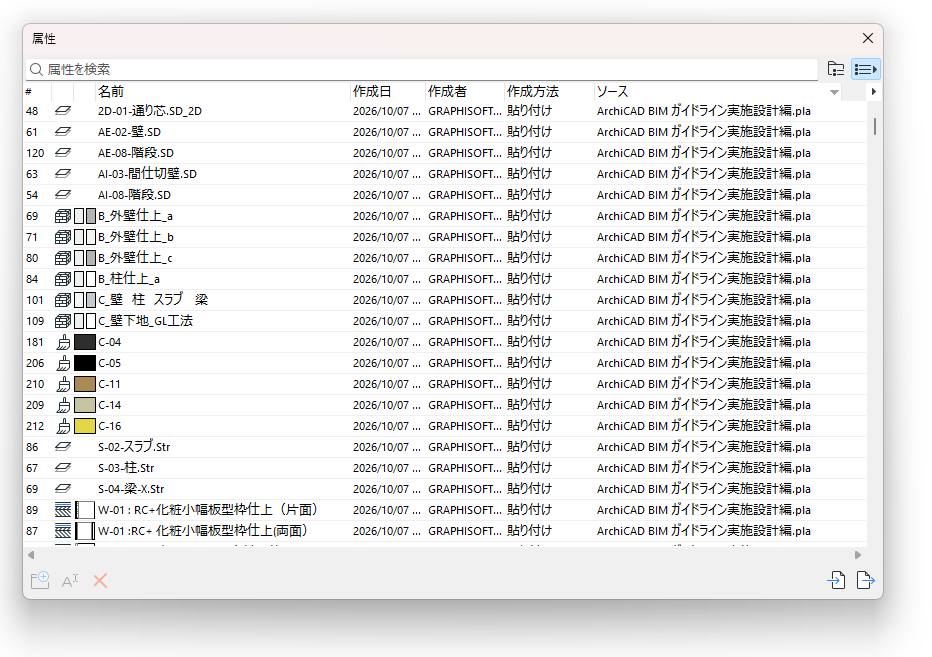Click 貼り付け cell in the C-05 row
Viewport: 932px width, 657px height.
(x=530, y=363)
